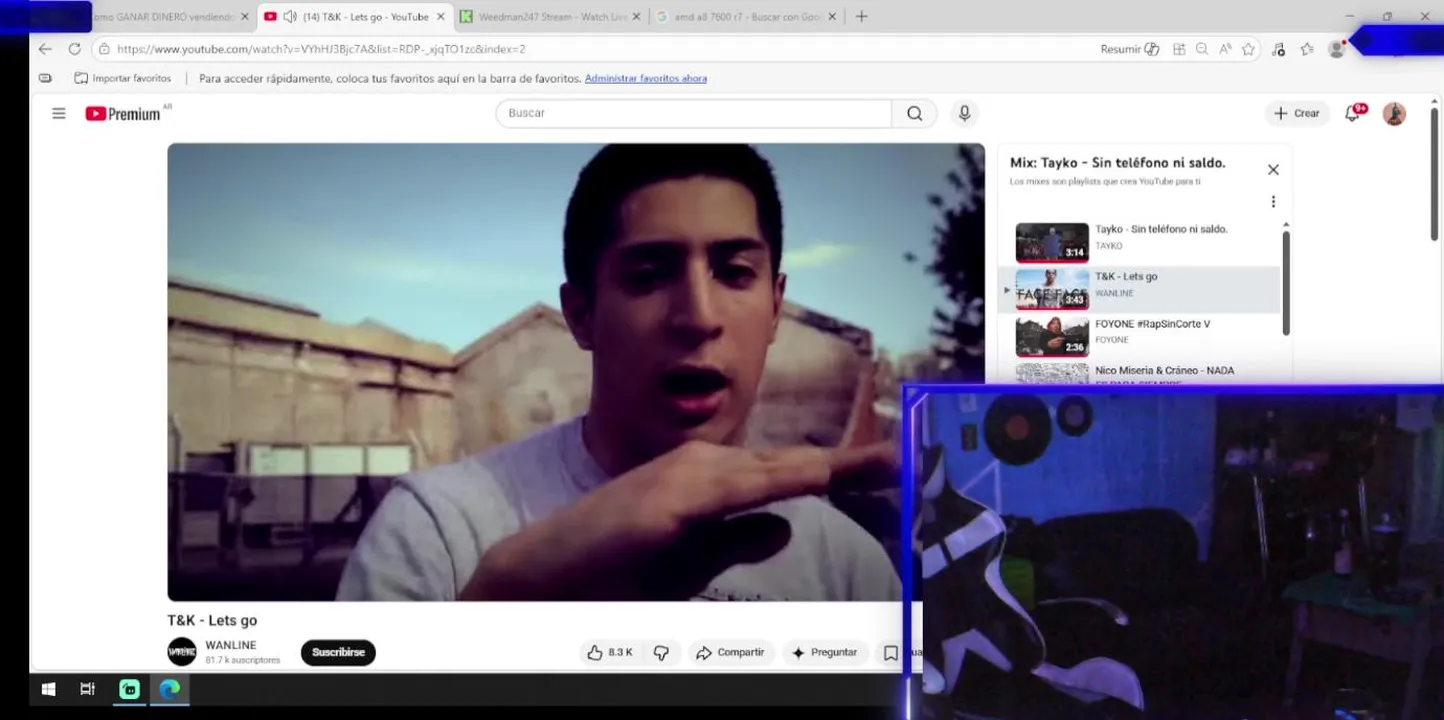Viewport: 1444px width, 720px height.
Task: Dislike the video with thumbs down
Action: click(661, 652)
